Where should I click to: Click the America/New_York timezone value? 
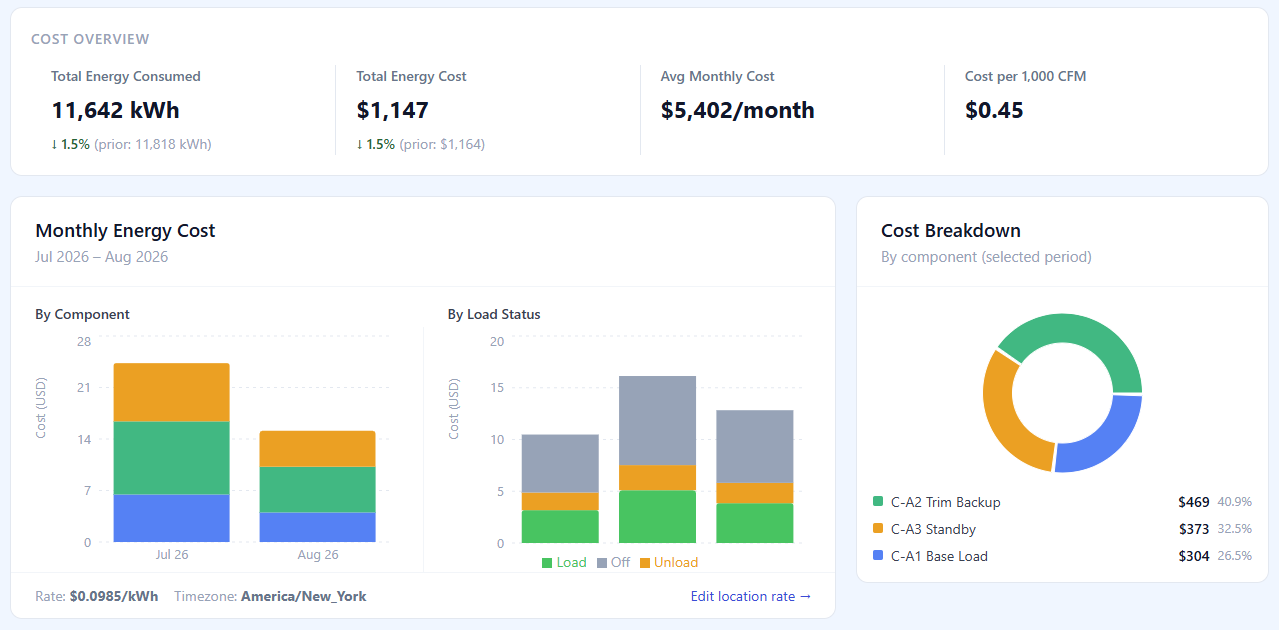point(304,596)
